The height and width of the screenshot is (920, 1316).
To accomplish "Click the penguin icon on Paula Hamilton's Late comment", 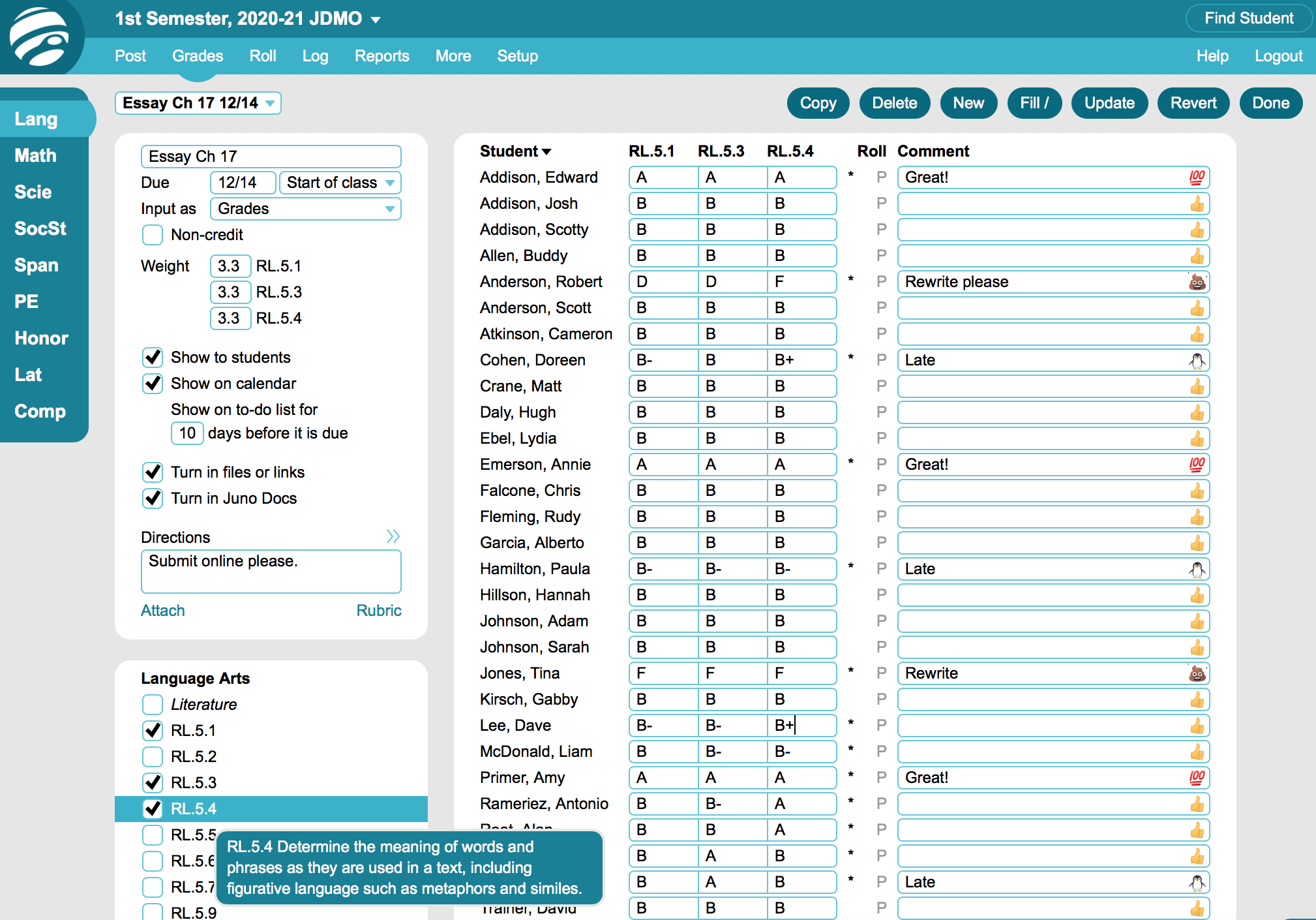I will tap(1196, 568).
